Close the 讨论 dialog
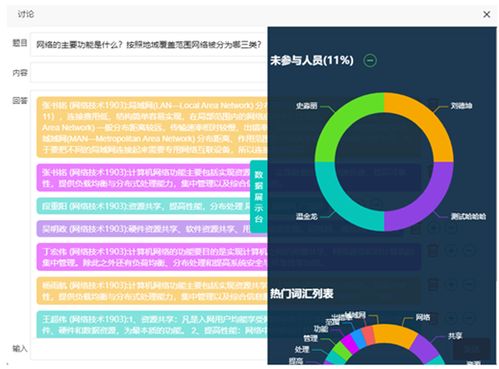The image size is (499, 369). click(x=486, y=14)
